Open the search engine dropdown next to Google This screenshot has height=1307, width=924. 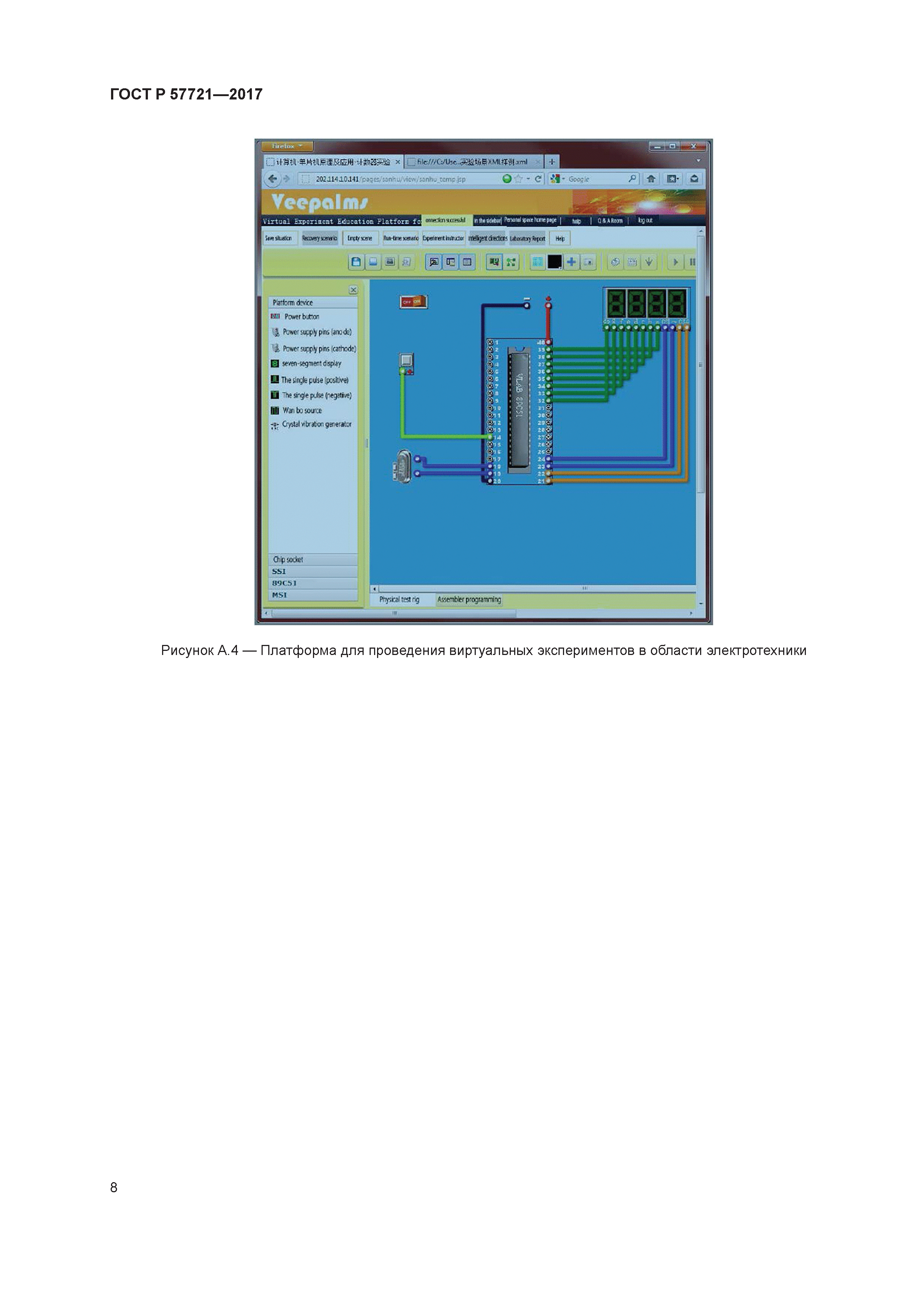pyautogui.click(x=564, y=179)
